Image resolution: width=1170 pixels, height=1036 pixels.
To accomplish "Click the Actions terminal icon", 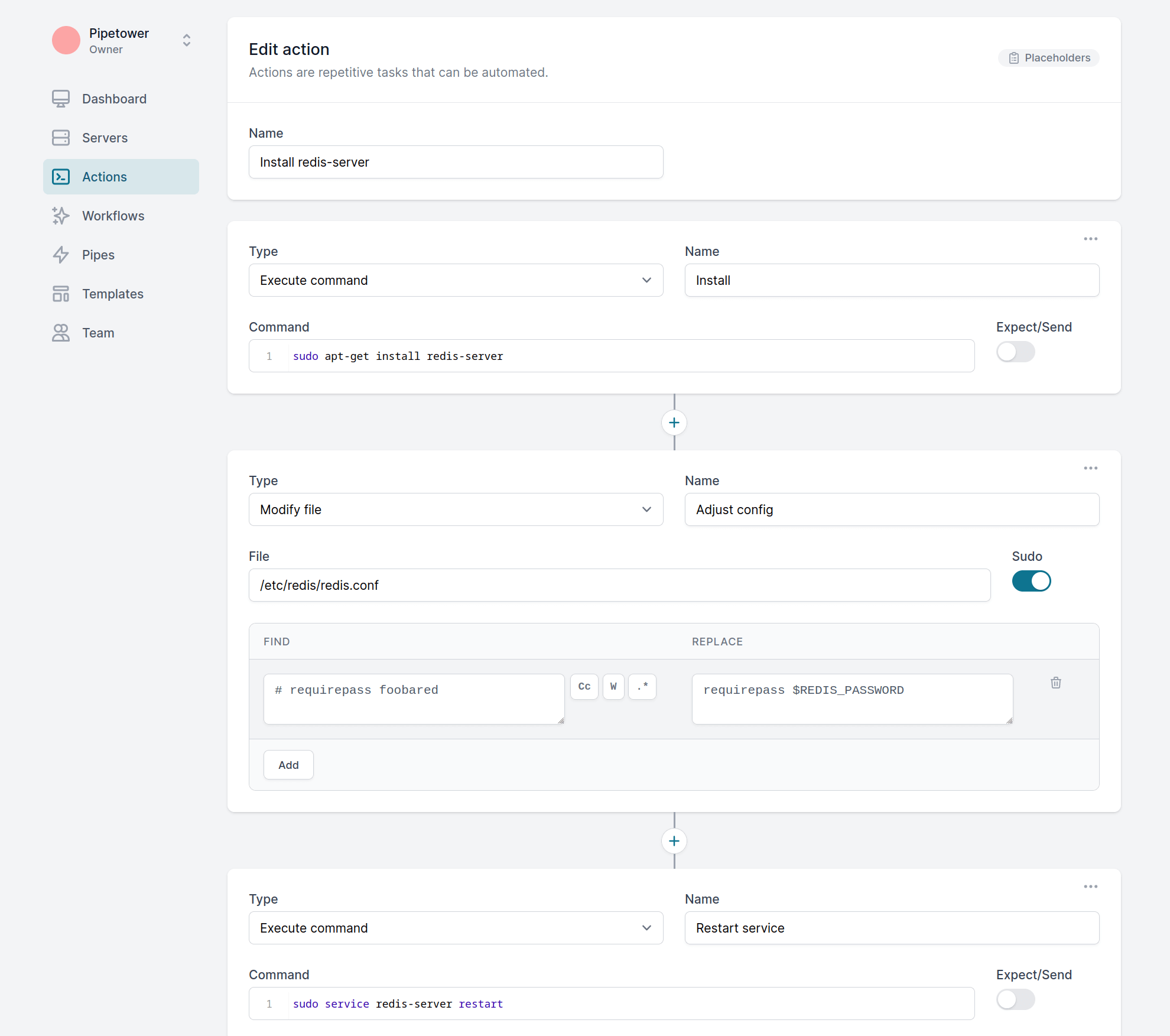I will click(x=61, y=177).
